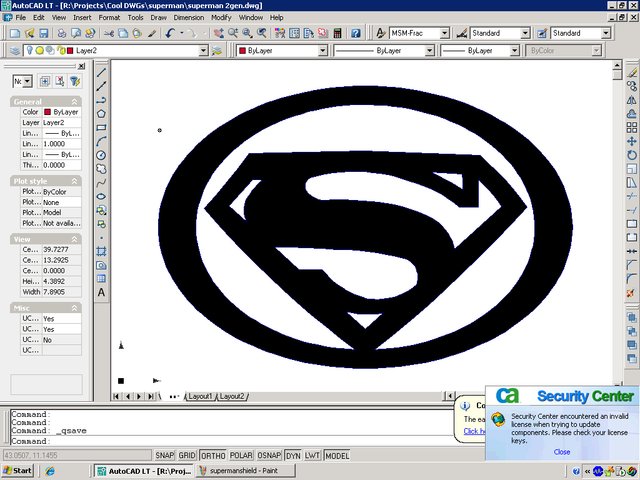Collapse the Misc properties section
640x480 pixels.
pyautogui.click(x=74, y=308)
